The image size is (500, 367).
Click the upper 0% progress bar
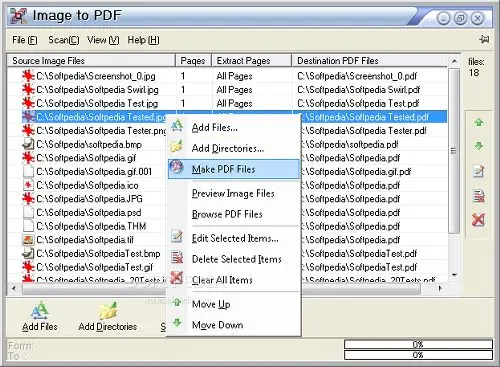418,344
